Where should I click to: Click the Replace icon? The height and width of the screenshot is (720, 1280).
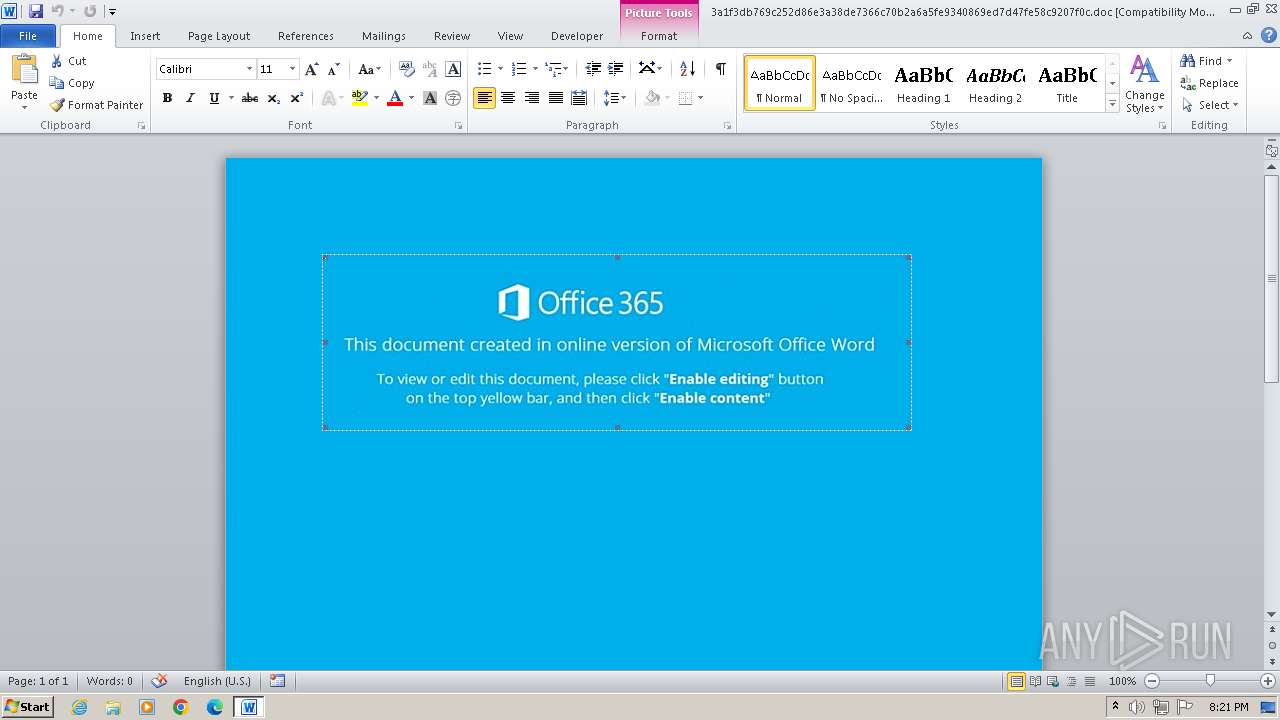pos(1188,83)
